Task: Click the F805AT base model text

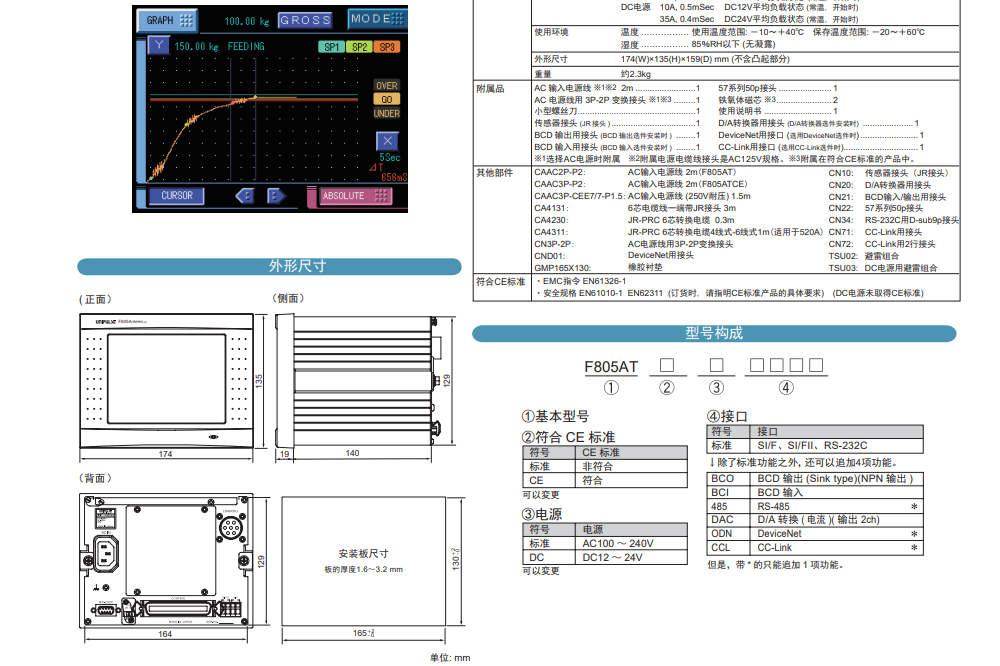Action: click(611, 367)
